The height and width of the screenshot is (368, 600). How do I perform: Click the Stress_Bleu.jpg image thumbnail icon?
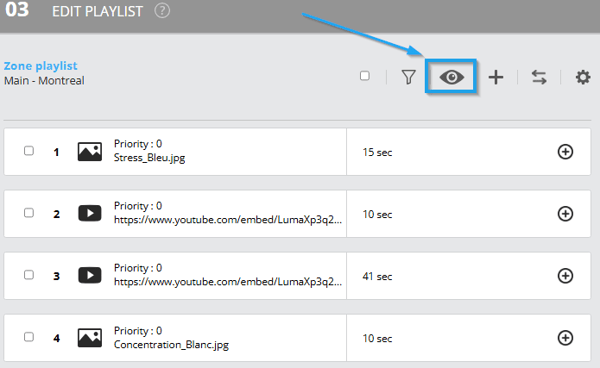pos(90,152)
